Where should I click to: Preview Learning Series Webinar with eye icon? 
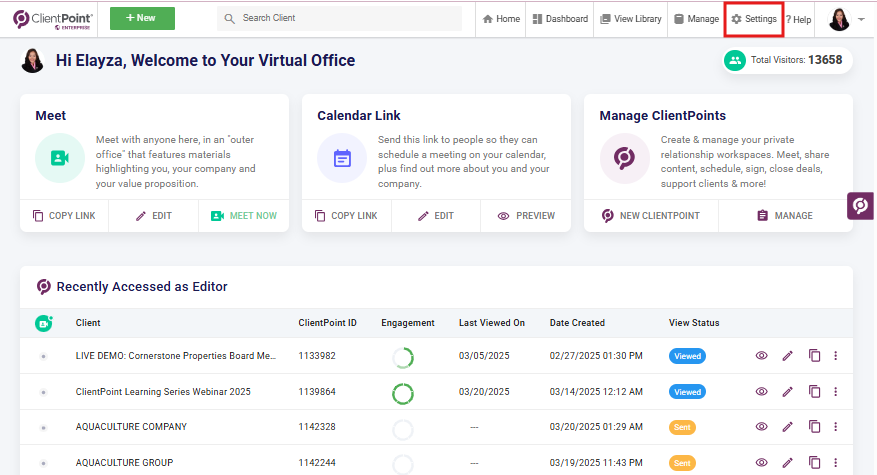[x=761, y=392]
